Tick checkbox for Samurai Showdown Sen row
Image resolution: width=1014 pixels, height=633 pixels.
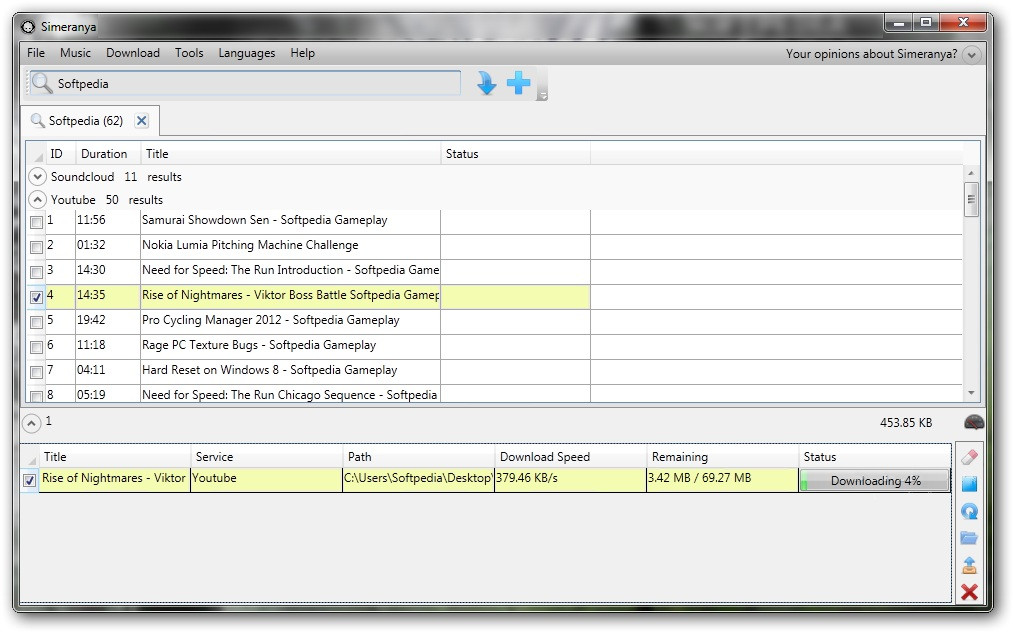[x=37, y=222]
